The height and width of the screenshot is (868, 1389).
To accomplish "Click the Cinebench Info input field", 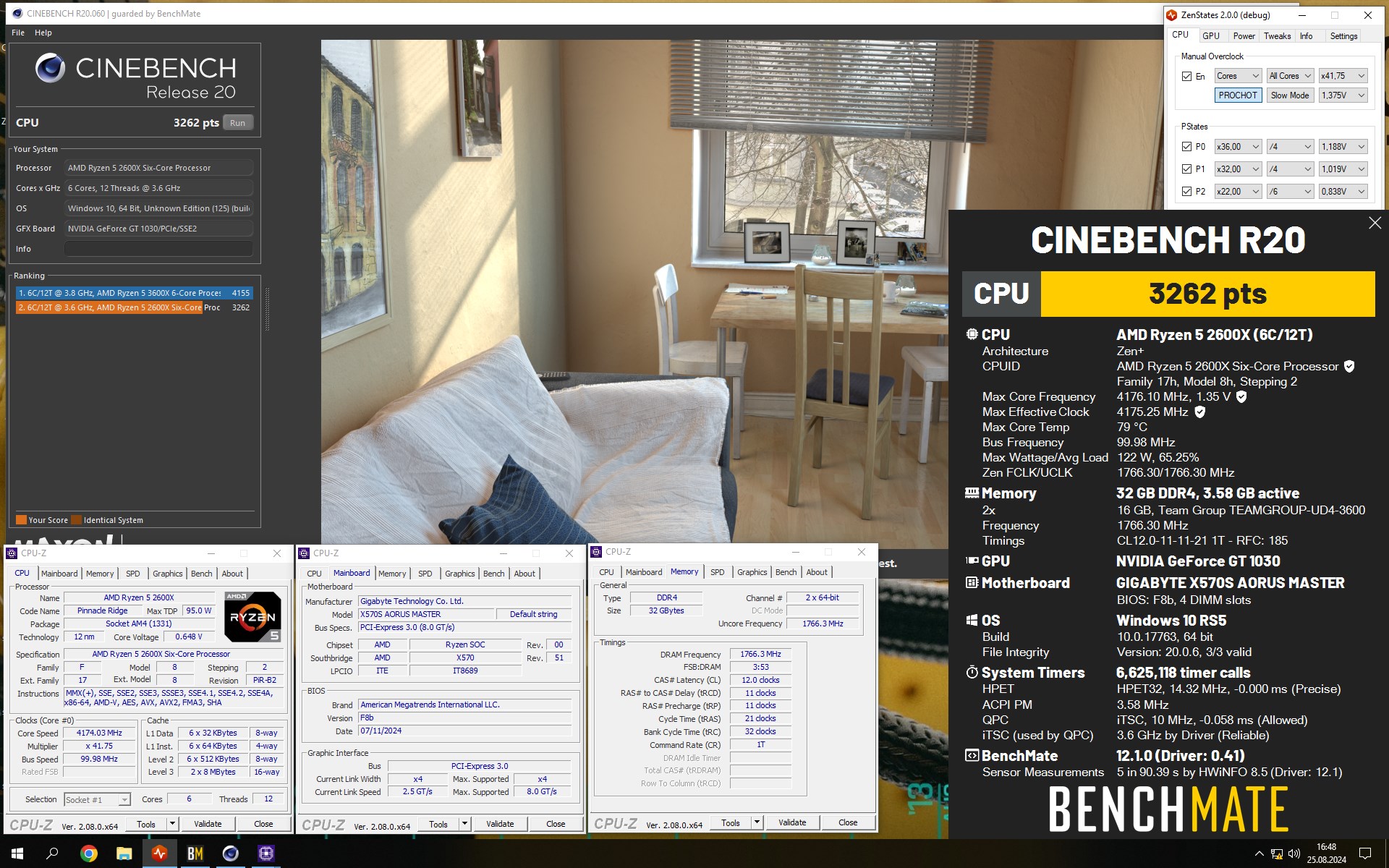I will coord(158,249).
